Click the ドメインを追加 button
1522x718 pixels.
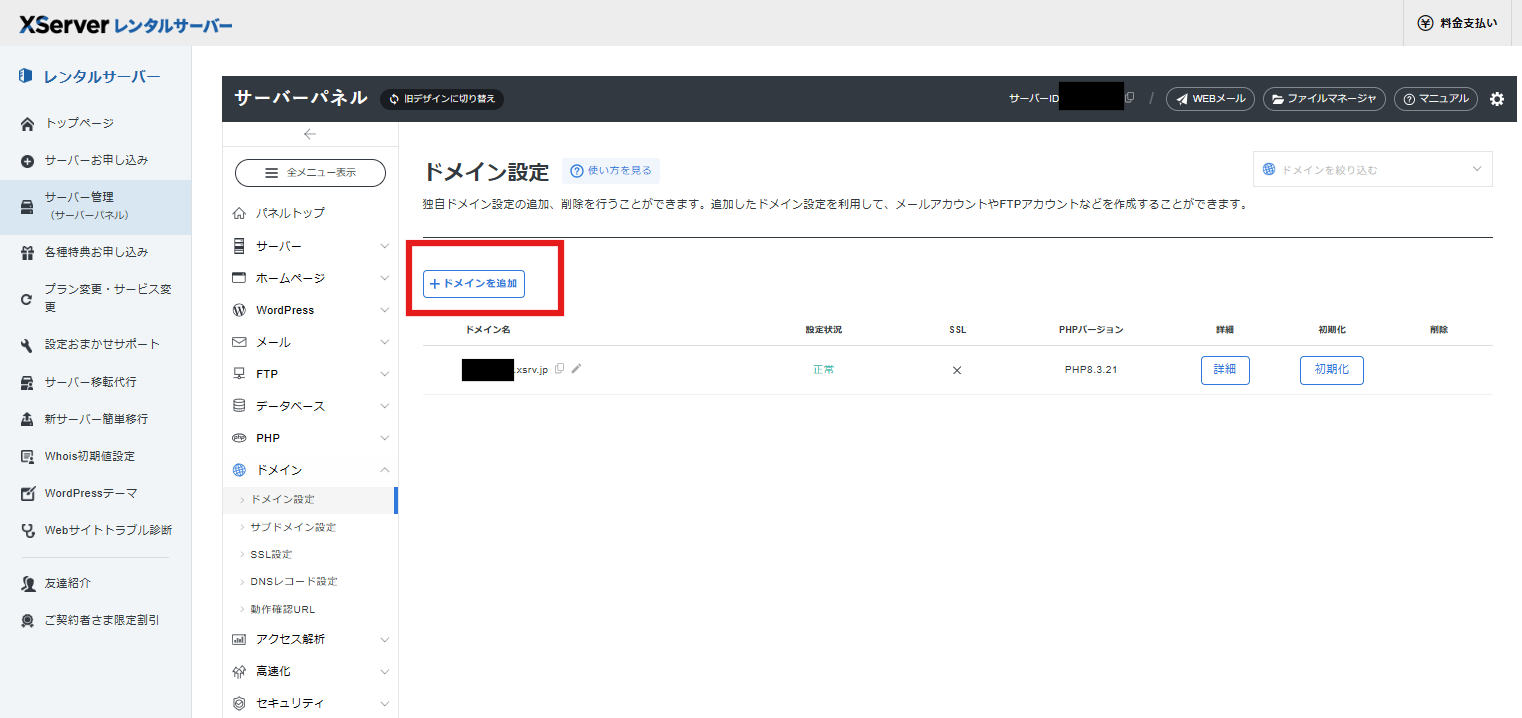tap(474, 284)
